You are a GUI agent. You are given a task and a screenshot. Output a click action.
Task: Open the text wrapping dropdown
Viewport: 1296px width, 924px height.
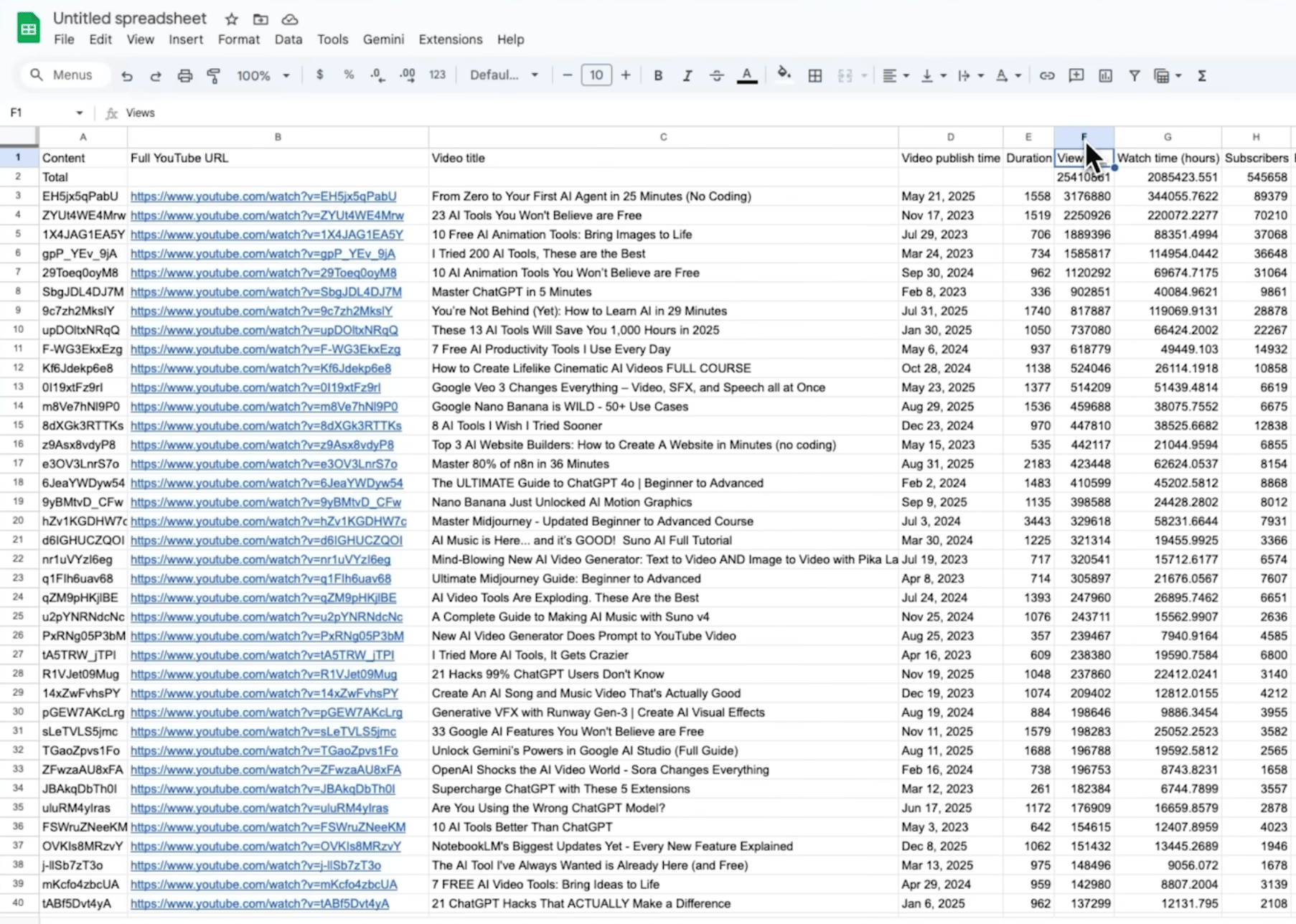[x=971, y=75]
